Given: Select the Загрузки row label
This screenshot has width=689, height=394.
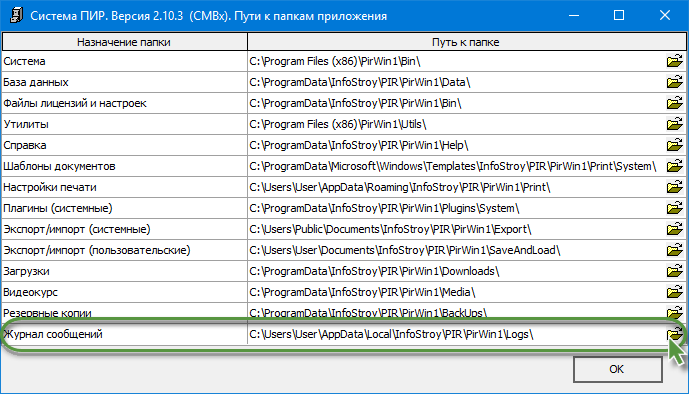Looking at the screenshot, I should (26, 271).
